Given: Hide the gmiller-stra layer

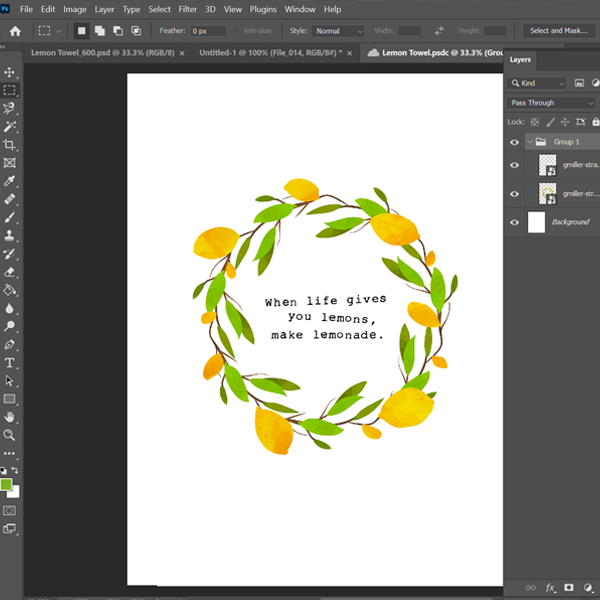Looking at the screenshot, I should click(515, 165).
